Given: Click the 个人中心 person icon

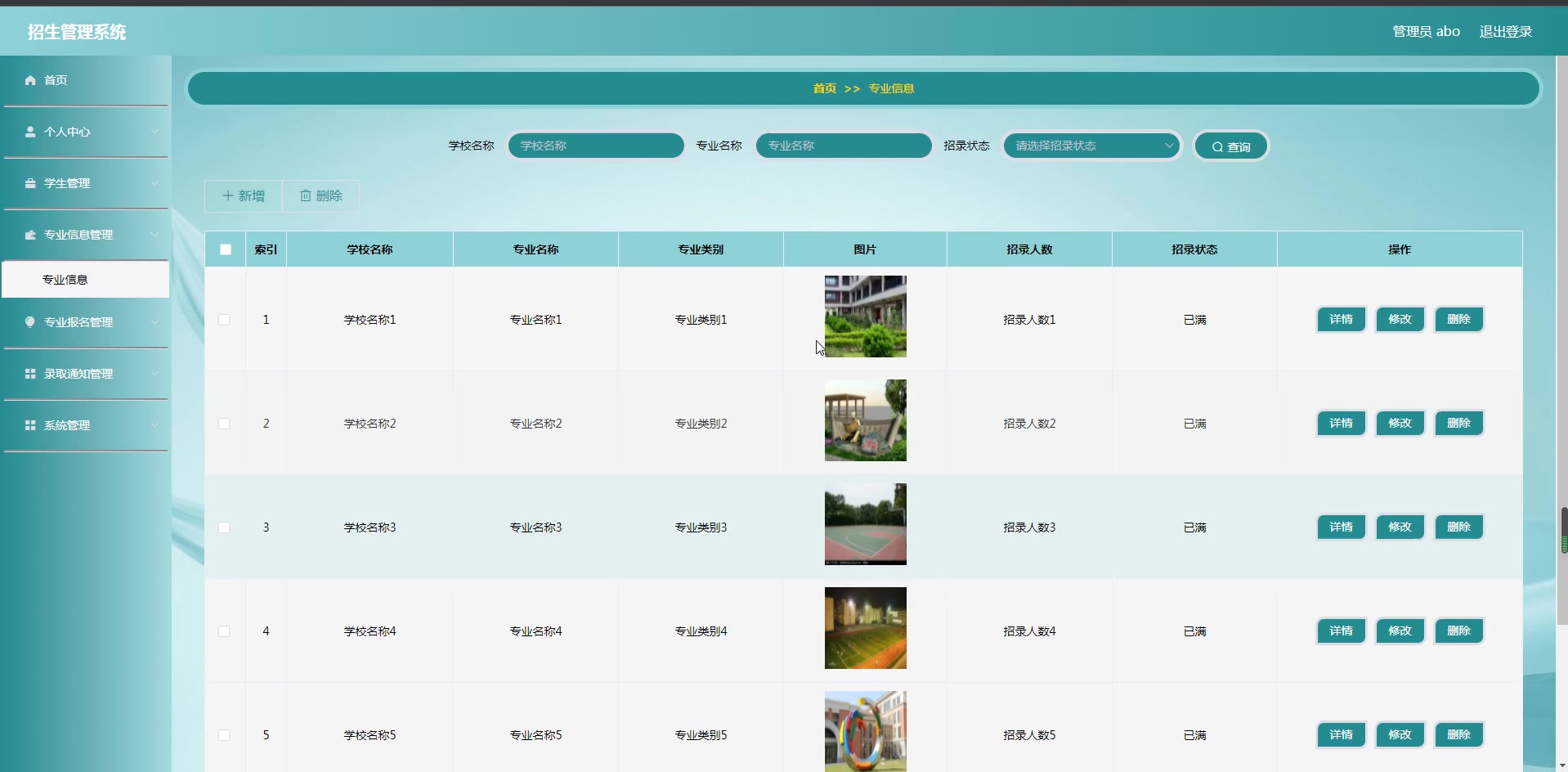Looking at the screenshot, I should 30,132.
